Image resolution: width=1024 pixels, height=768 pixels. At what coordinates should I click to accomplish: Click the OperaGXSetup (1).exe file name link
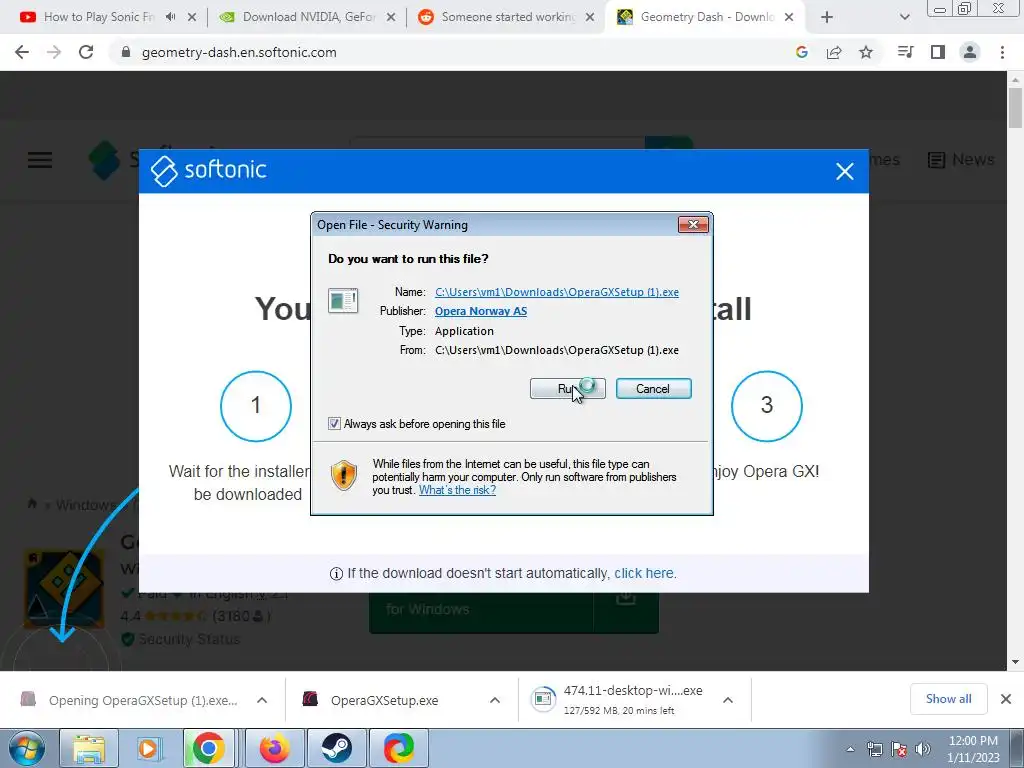click(556, 292)
